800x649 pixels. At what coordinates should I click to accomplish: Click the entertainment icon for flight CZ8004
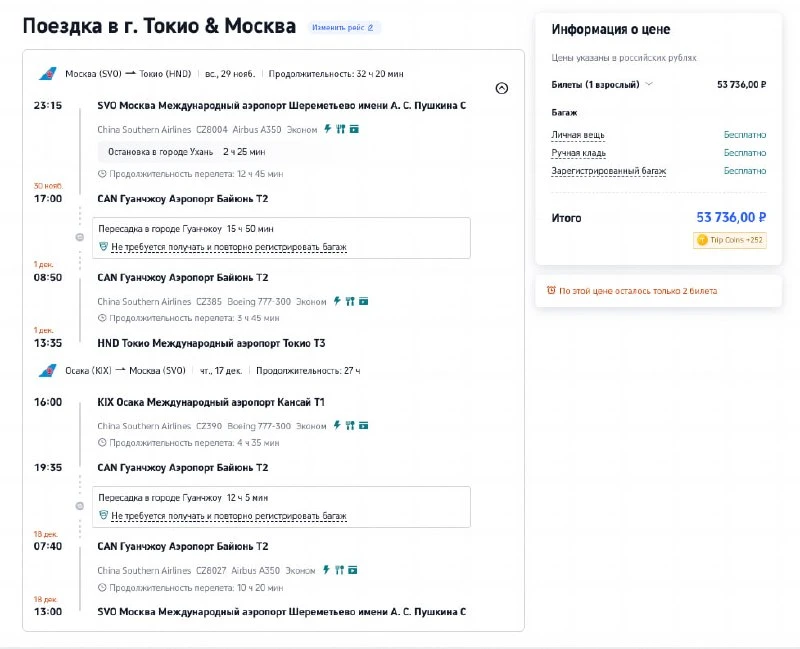[354, 129]
